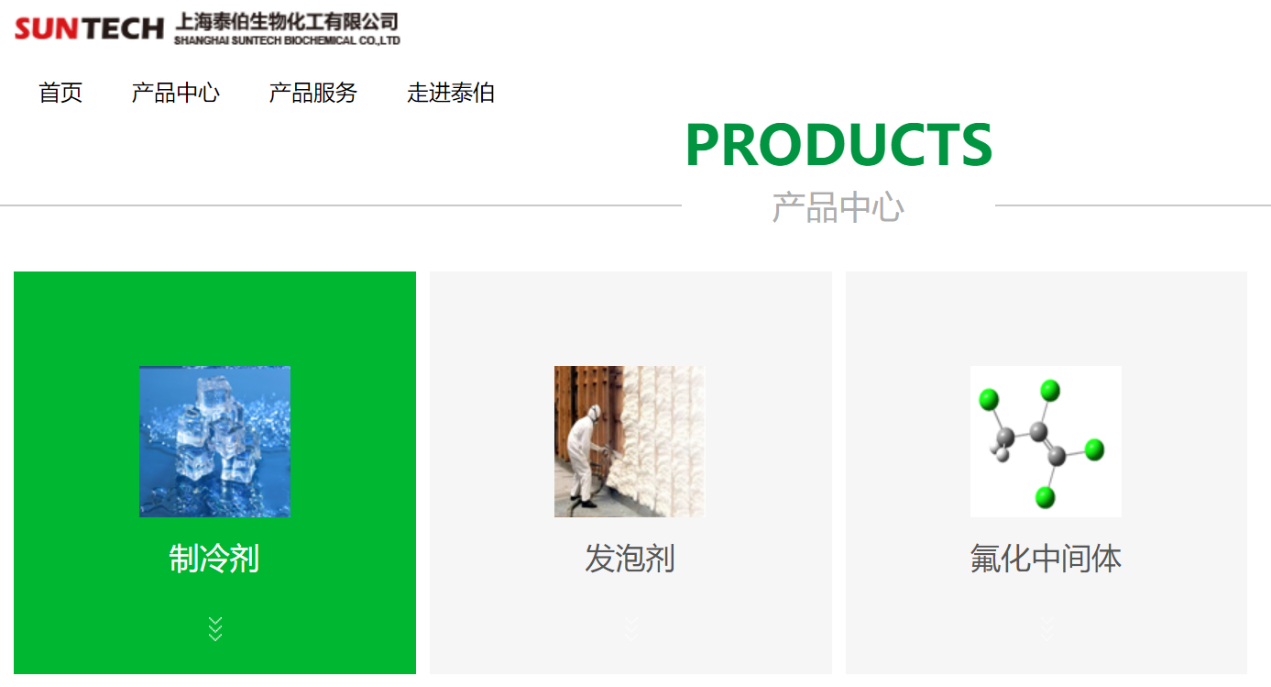Open the 走进泰伯 navigation item
Image resolution: width=1271 pixels, height=687 pixels.
[451, 93]
